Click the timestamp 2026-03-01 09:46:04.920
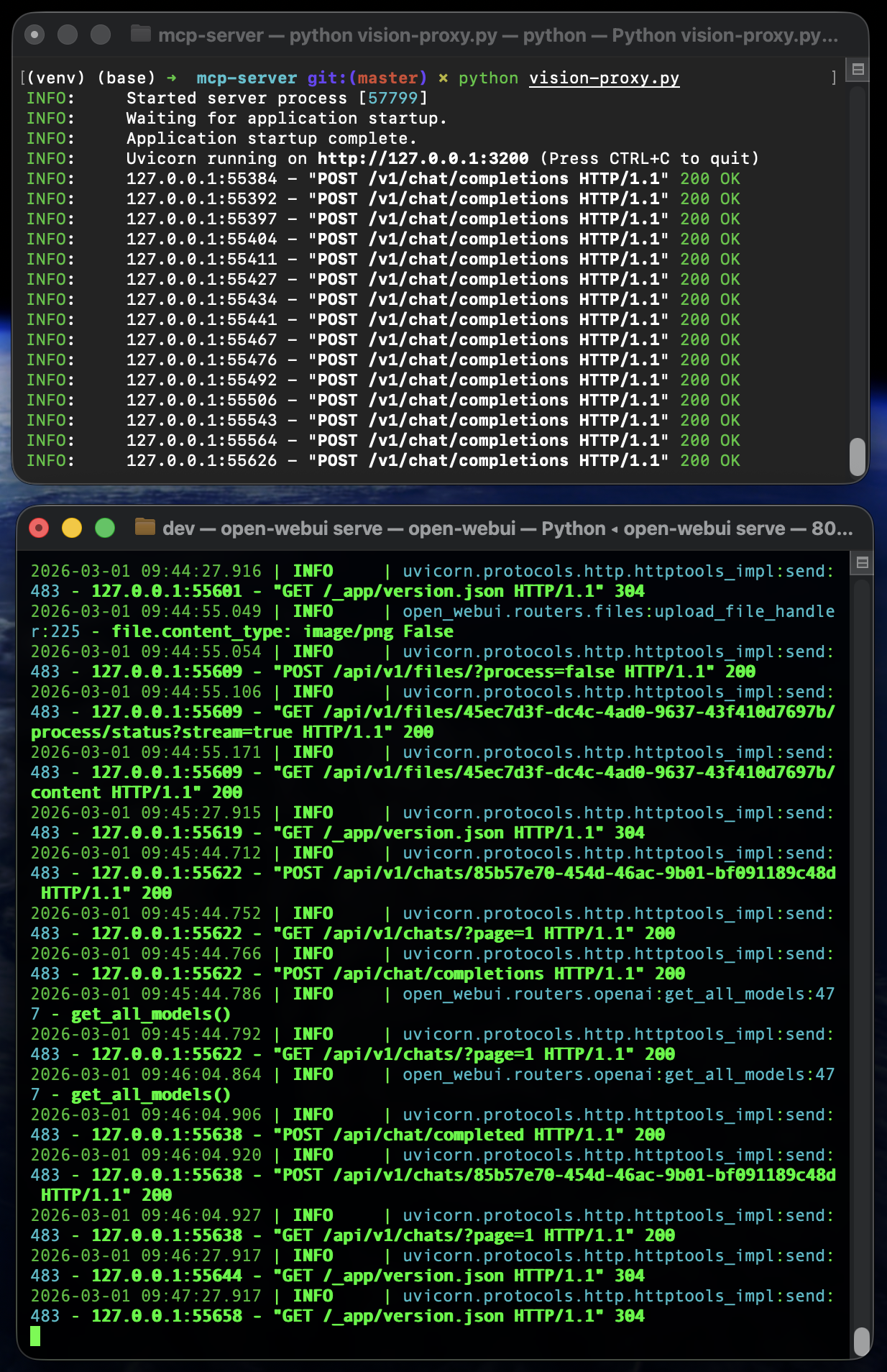887x1372 pixels. pyautogui.click(x=146, y=1155)
